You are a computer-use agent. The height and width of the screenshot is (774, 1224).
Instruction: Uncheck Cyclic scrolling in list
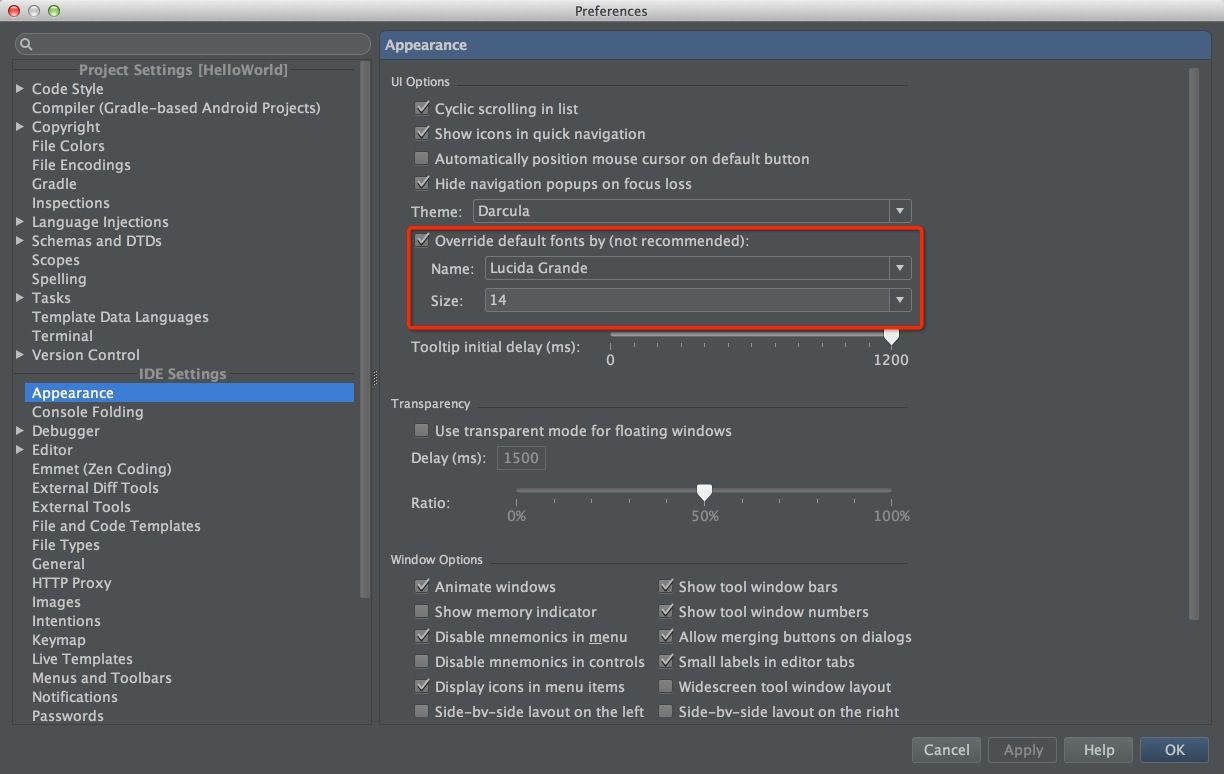421,109
